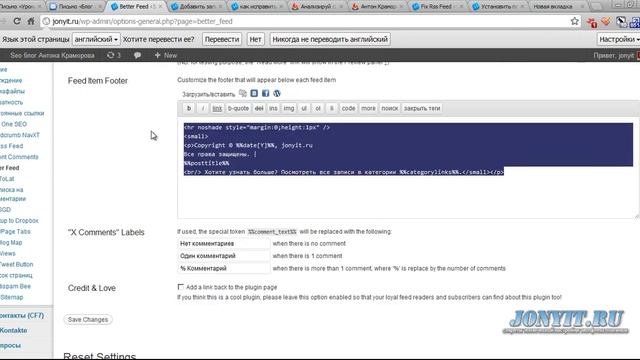The height and width of the screenshot is (360, 640).
Task: Switch to the Новая вкладка tab
Action: click(x=557, y=7)
